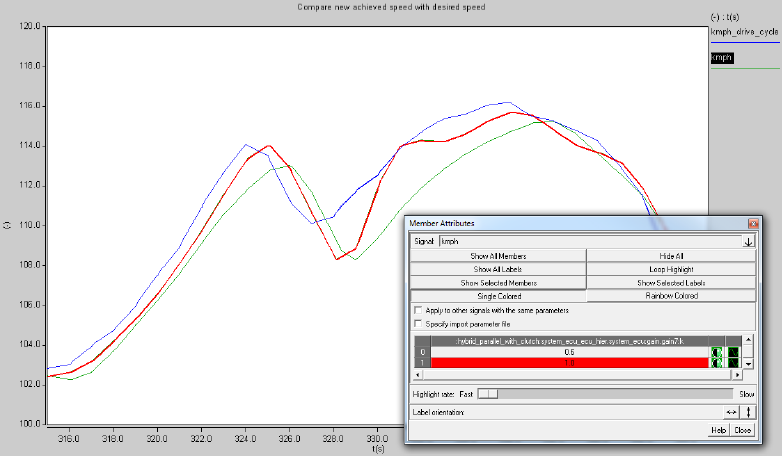Click the blue kmph_drive_cycle legend line
Viewport: 782px width, 457px height.
click(745, 42)
